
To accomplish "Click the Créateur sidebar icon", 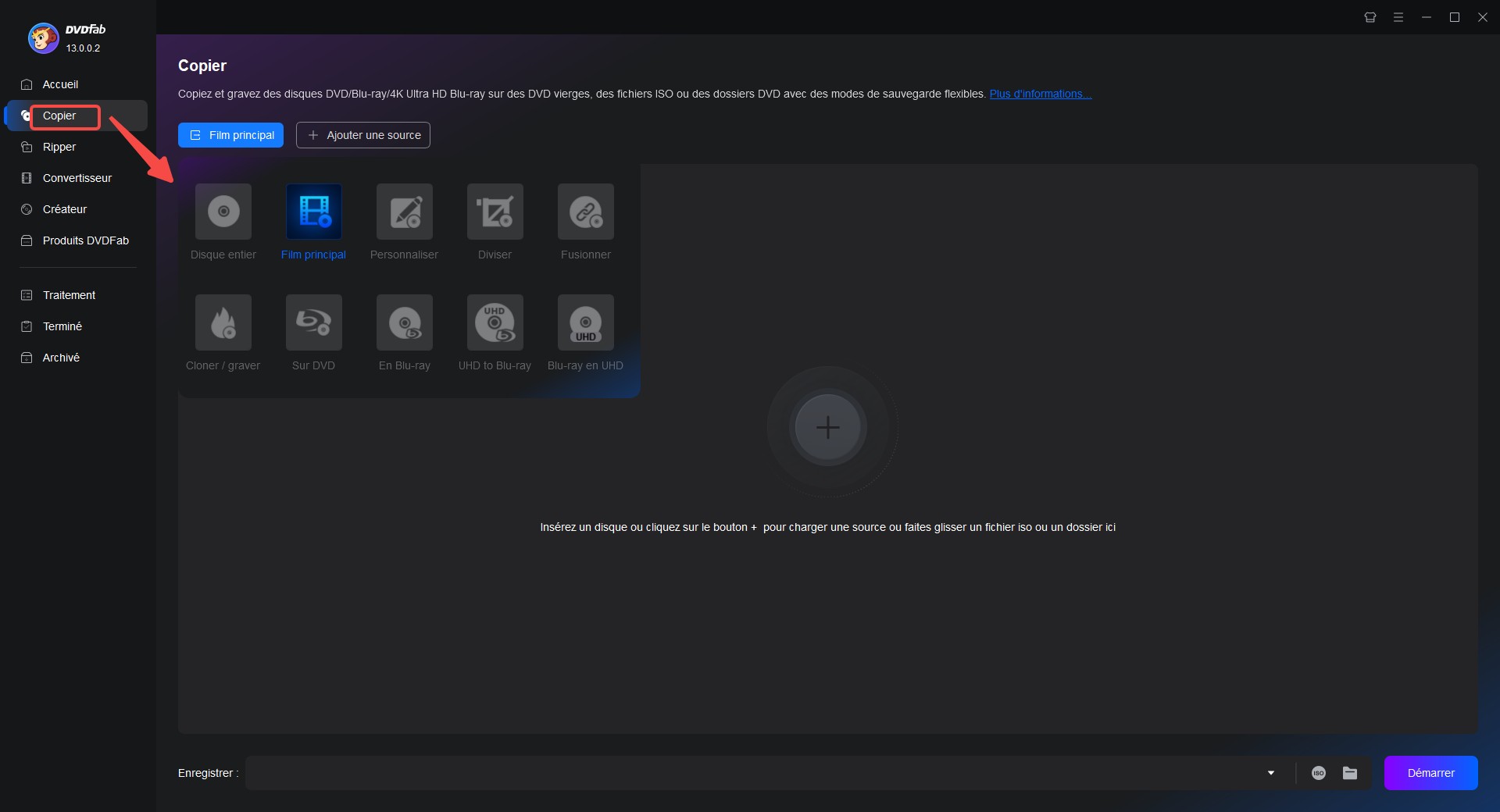I will click(27, 209).
